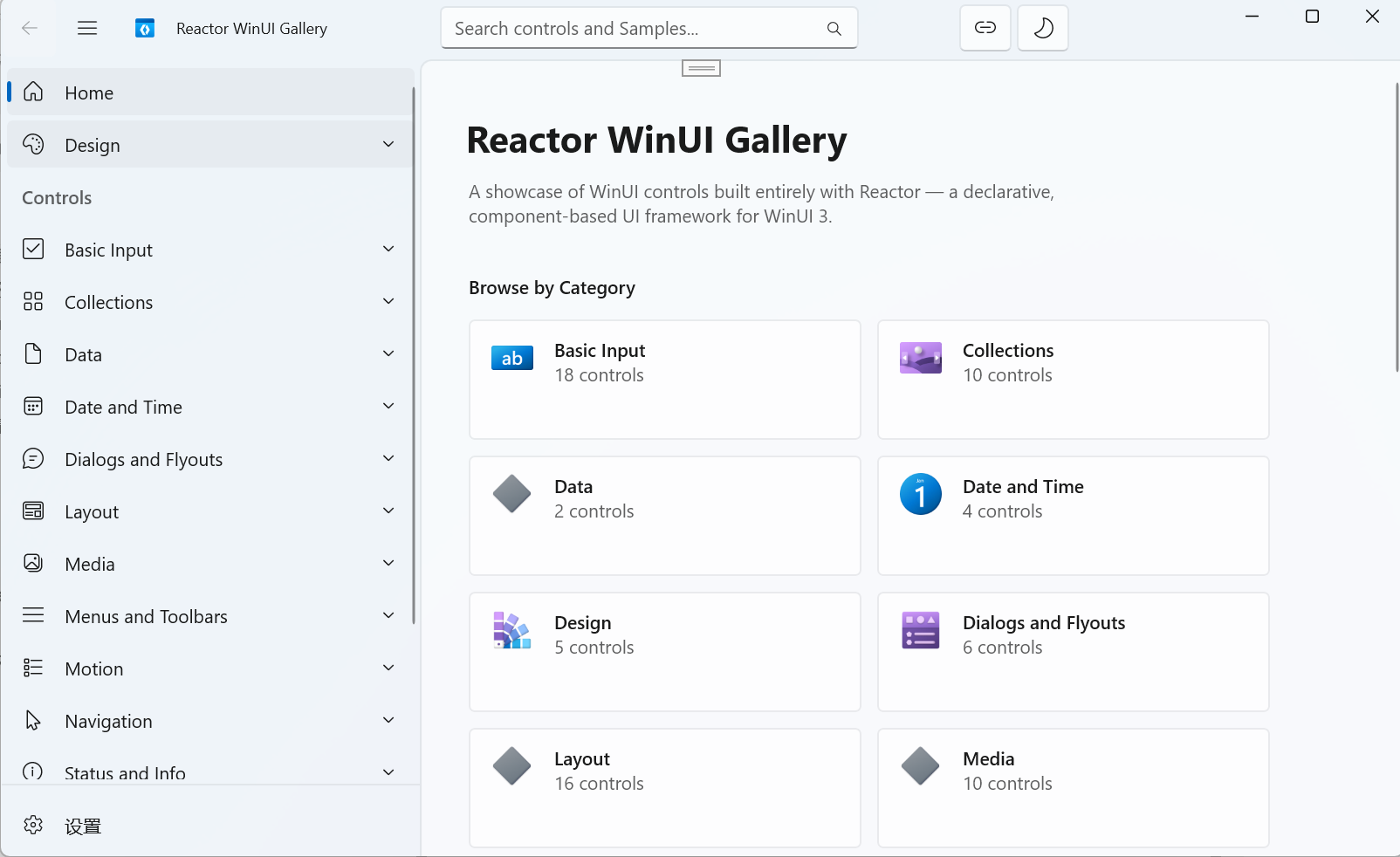The height and width of the screenshot is (857, 1400).
Task: Click the colorful Design card icon
Action: tap(512, 630)
